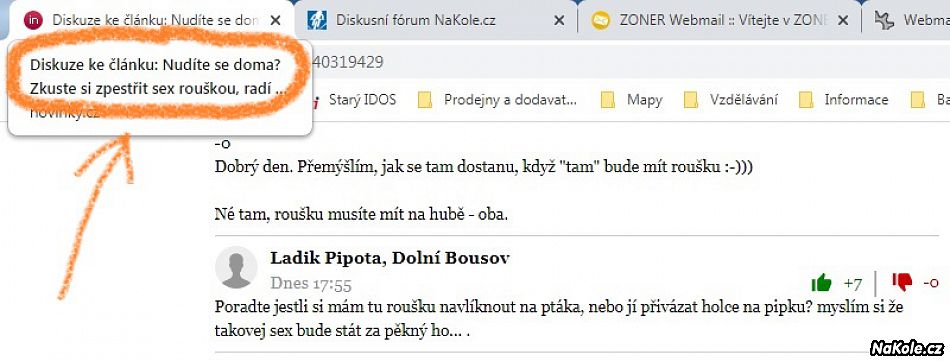Open the Informace bookmark folder

click(x=843, y=99)
